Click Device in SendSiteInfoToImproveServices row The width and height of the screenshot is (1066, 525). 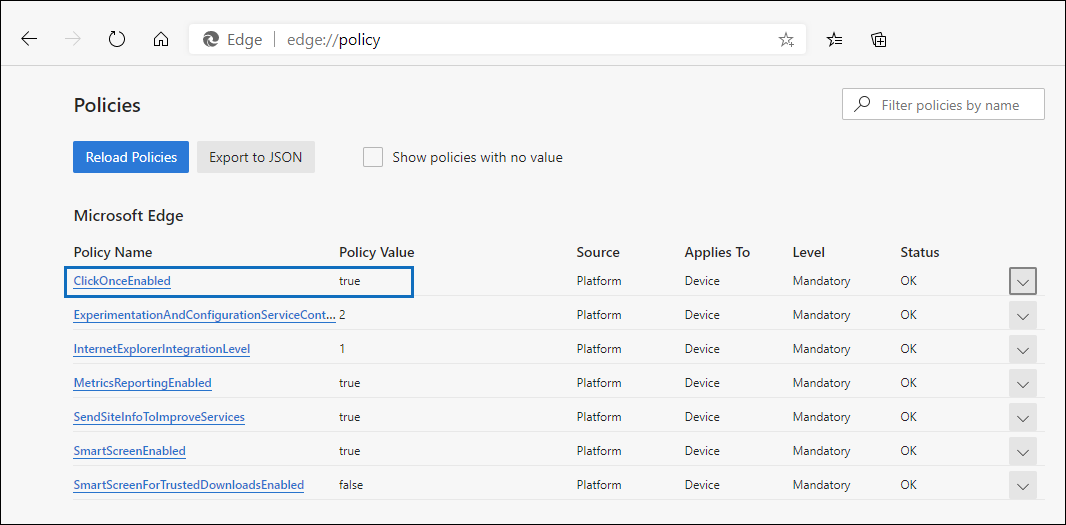702,417
